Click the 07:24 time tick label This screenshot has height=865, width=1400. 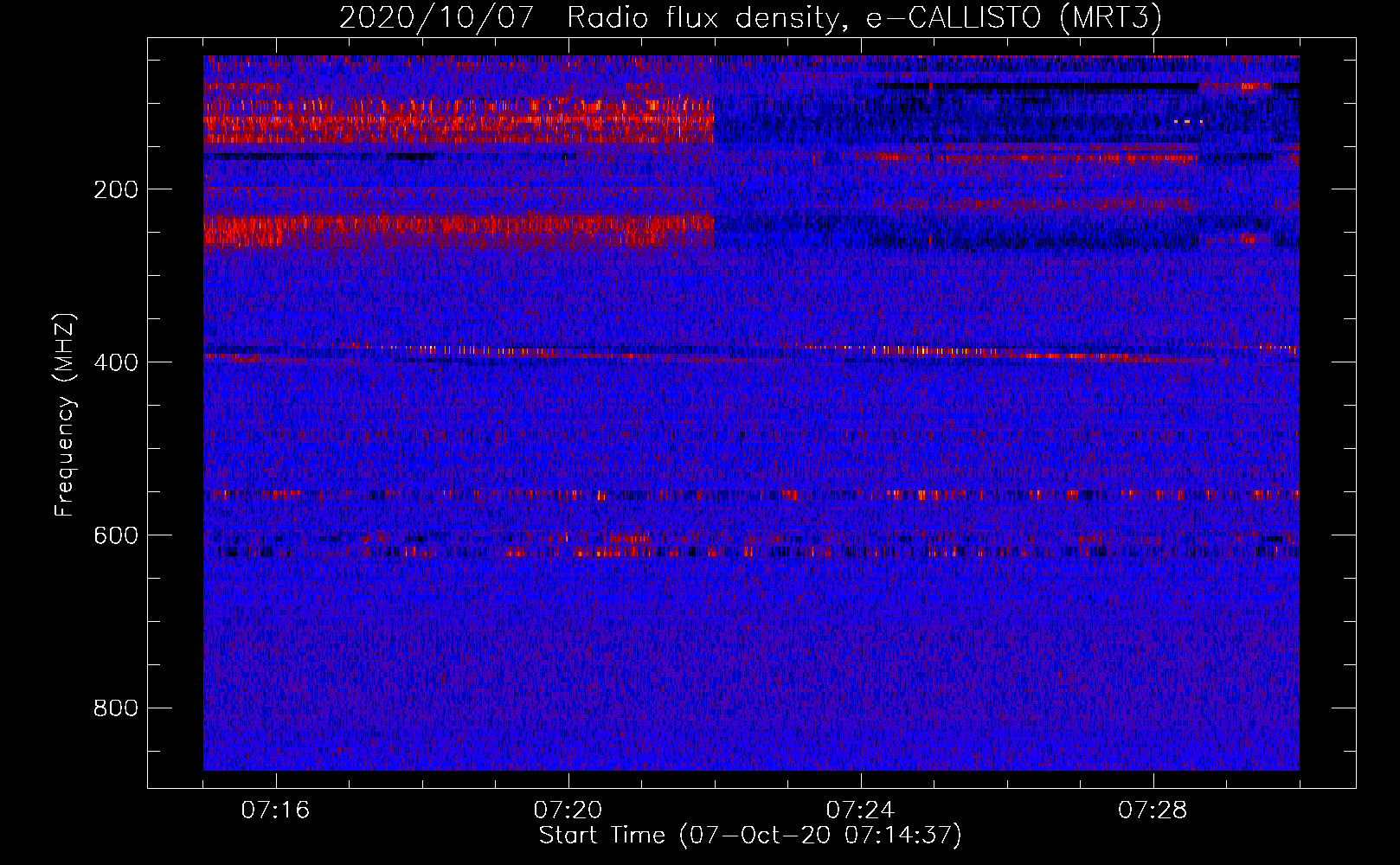860,811
